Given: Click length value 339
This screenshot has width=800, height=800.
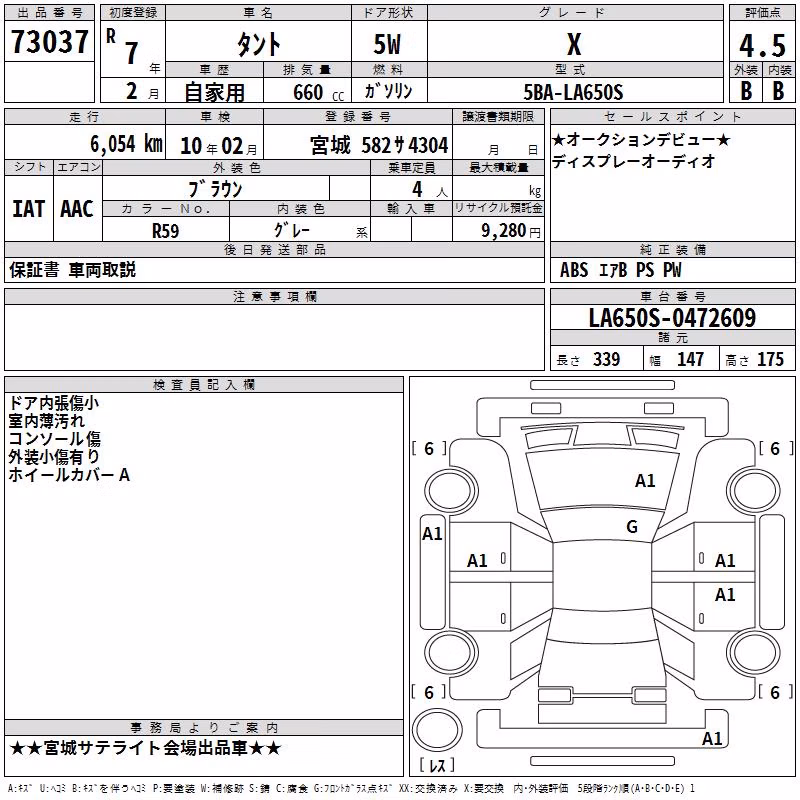Looking at the screenshot, I should 607,359.
